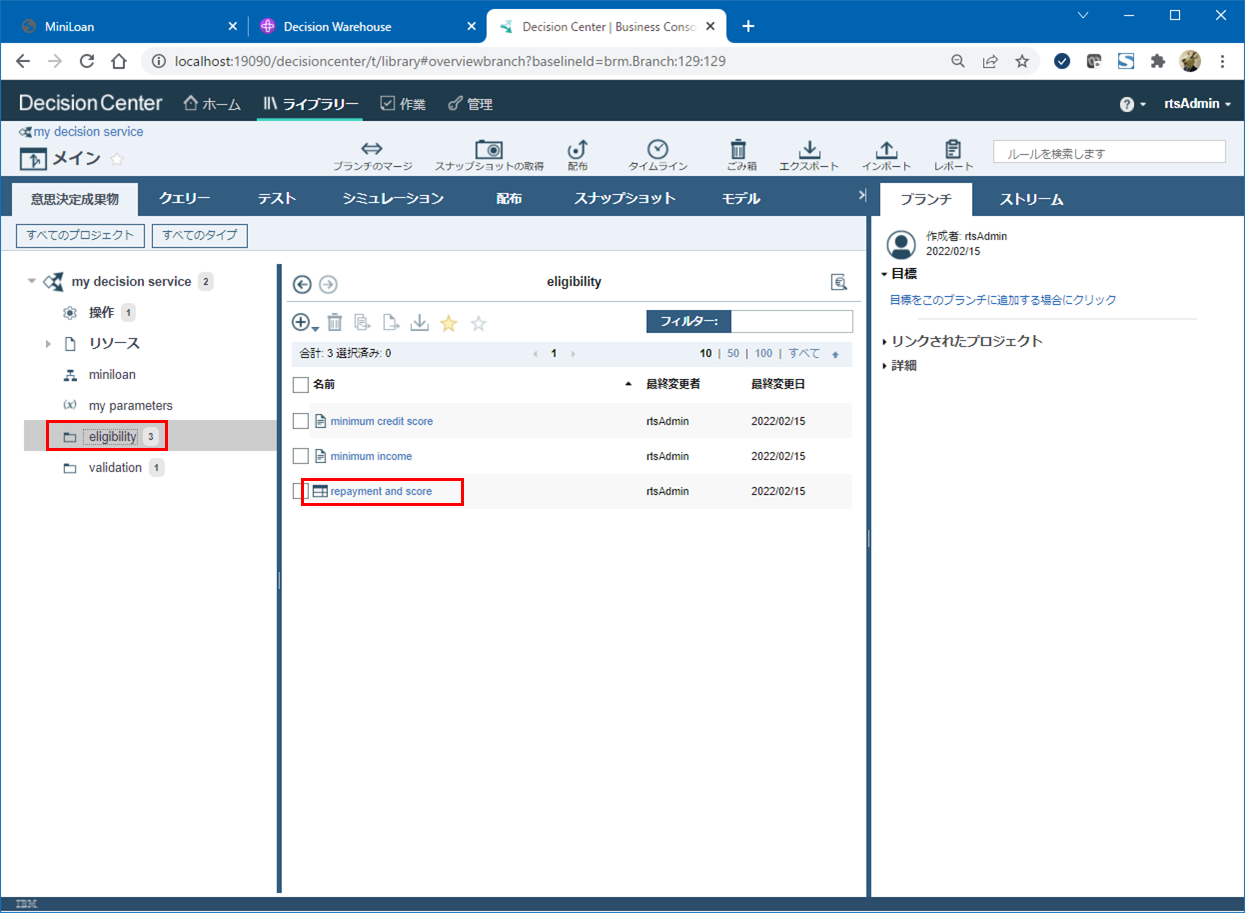This screenshot has height=913, width=1245.
Task: Collapse the my decision service tree node
Action: pos(32,282)
